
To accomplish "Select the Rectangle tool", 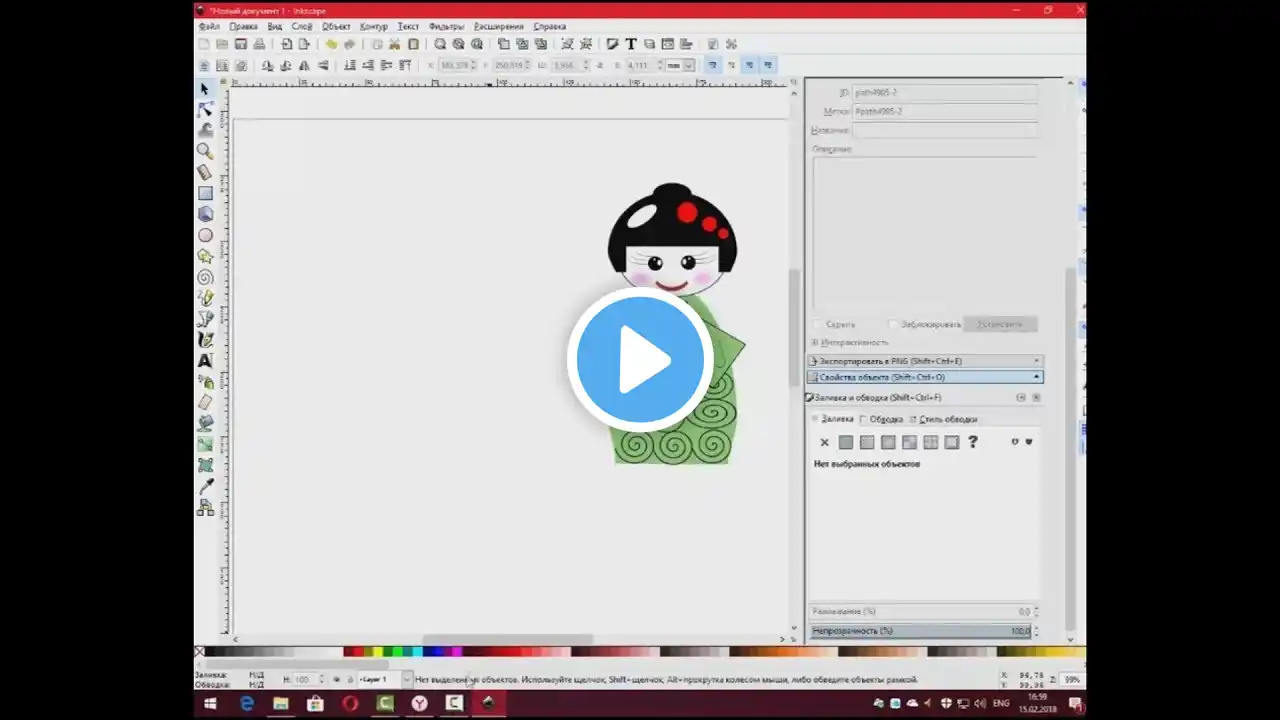I will coord(205,193).
